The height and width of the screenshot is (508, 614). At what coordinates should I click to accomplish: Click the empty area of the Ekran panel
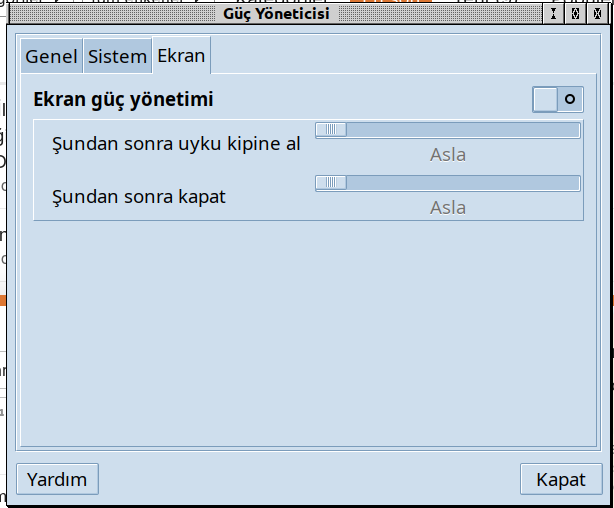click(300, 330)
